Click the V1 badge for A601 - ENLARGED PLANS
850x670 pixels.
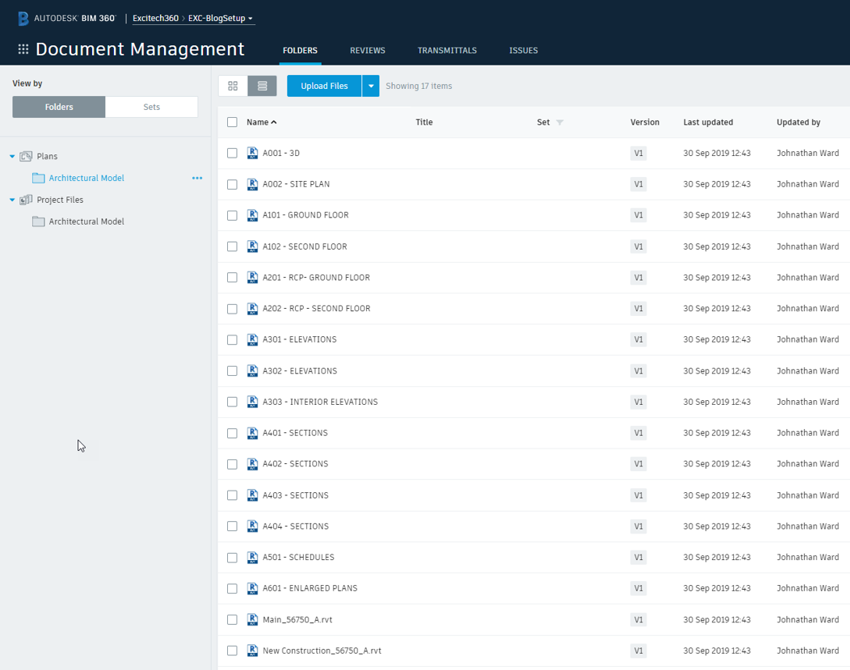point(639,588)
